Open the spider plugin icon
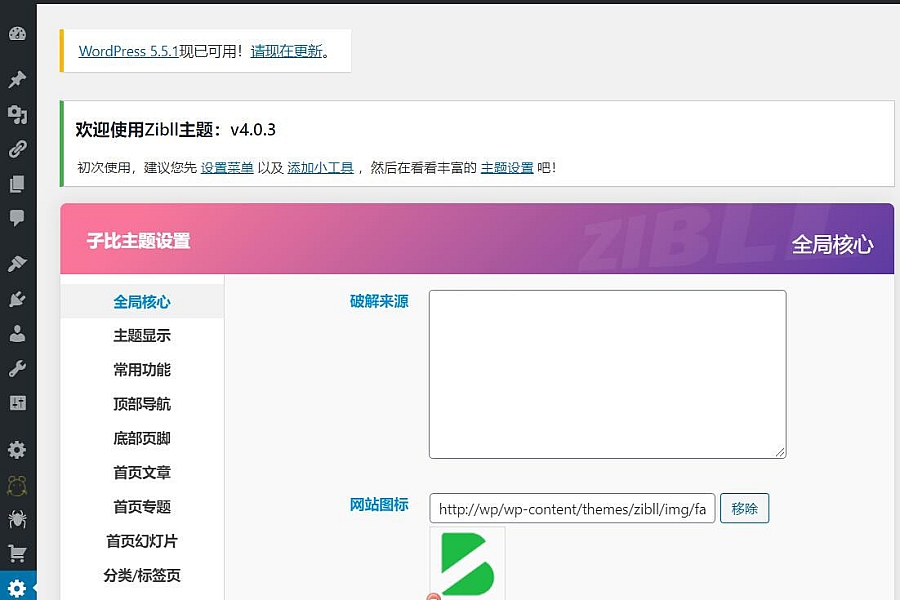900x600 pixels. tap(17, 520)
